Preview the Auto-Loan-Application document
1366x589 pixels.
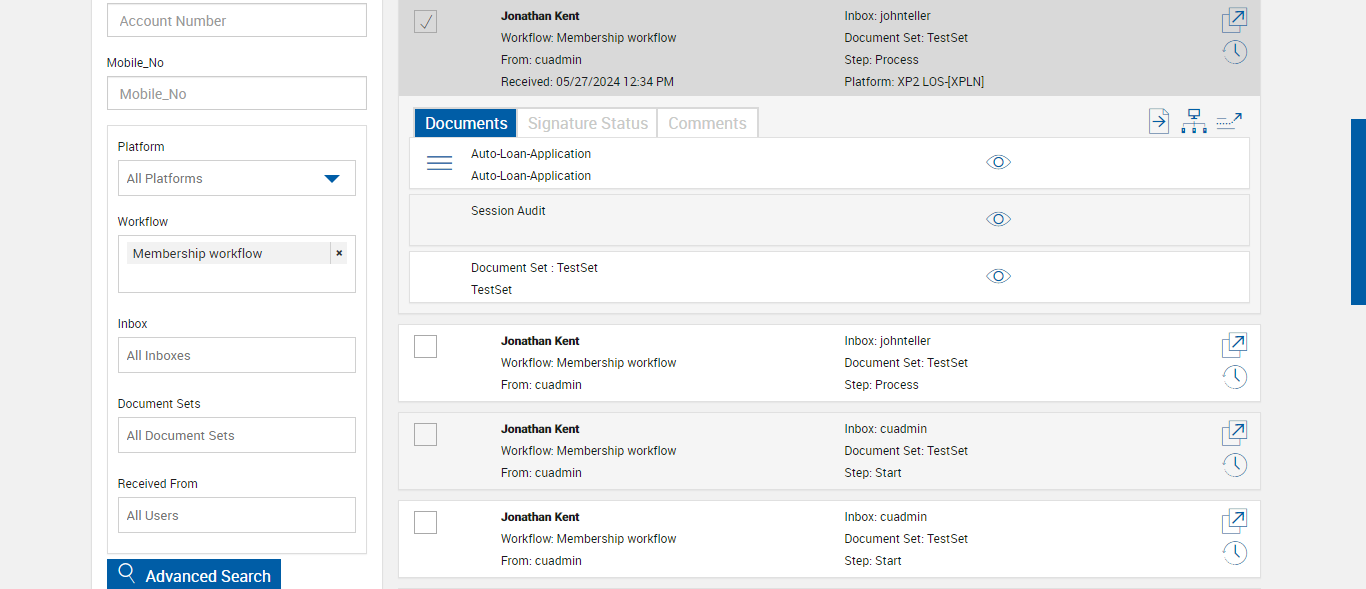(998, 162)
